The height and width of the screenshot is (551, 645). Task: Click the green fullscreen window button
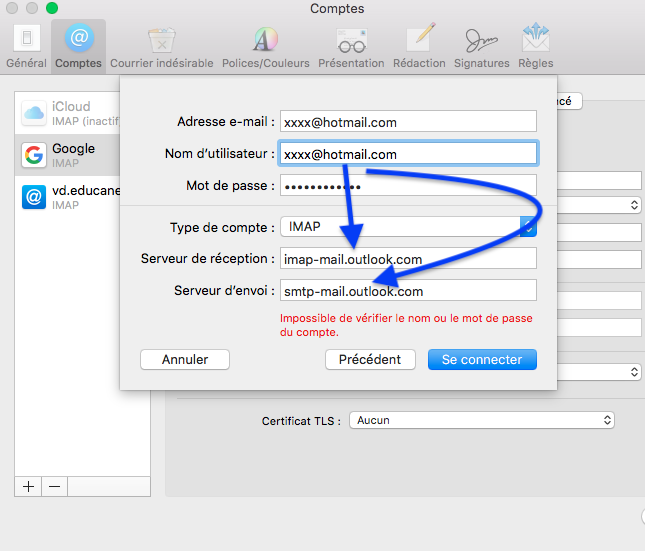(52, 8)
